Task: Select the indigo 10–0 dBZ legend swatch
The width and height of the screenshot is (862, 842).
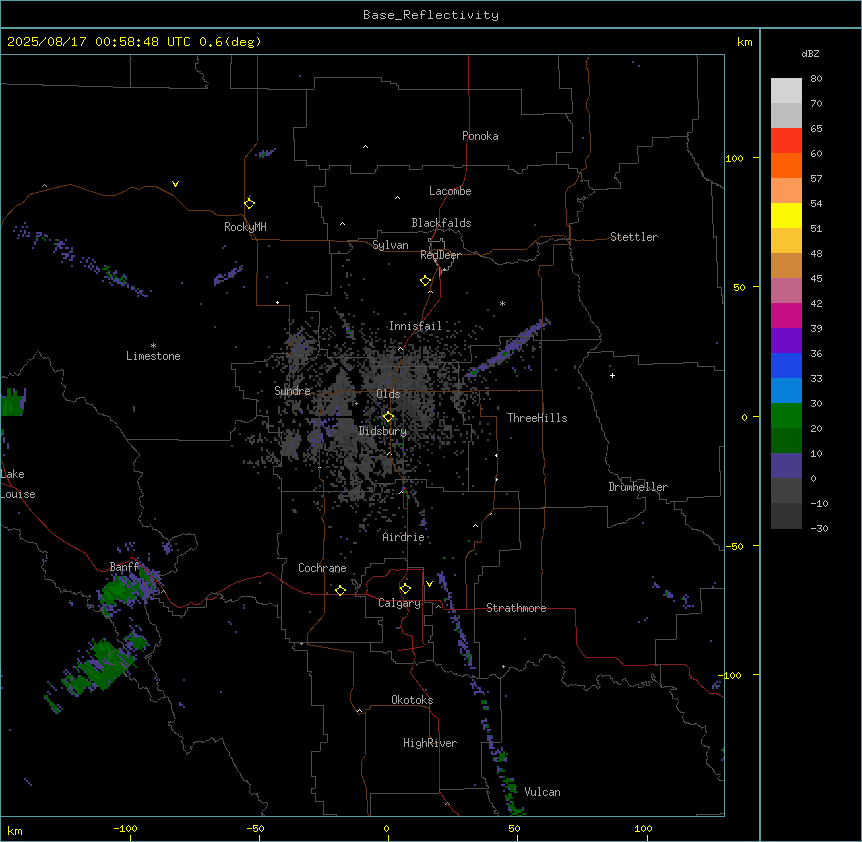Action: coord(786,466)
